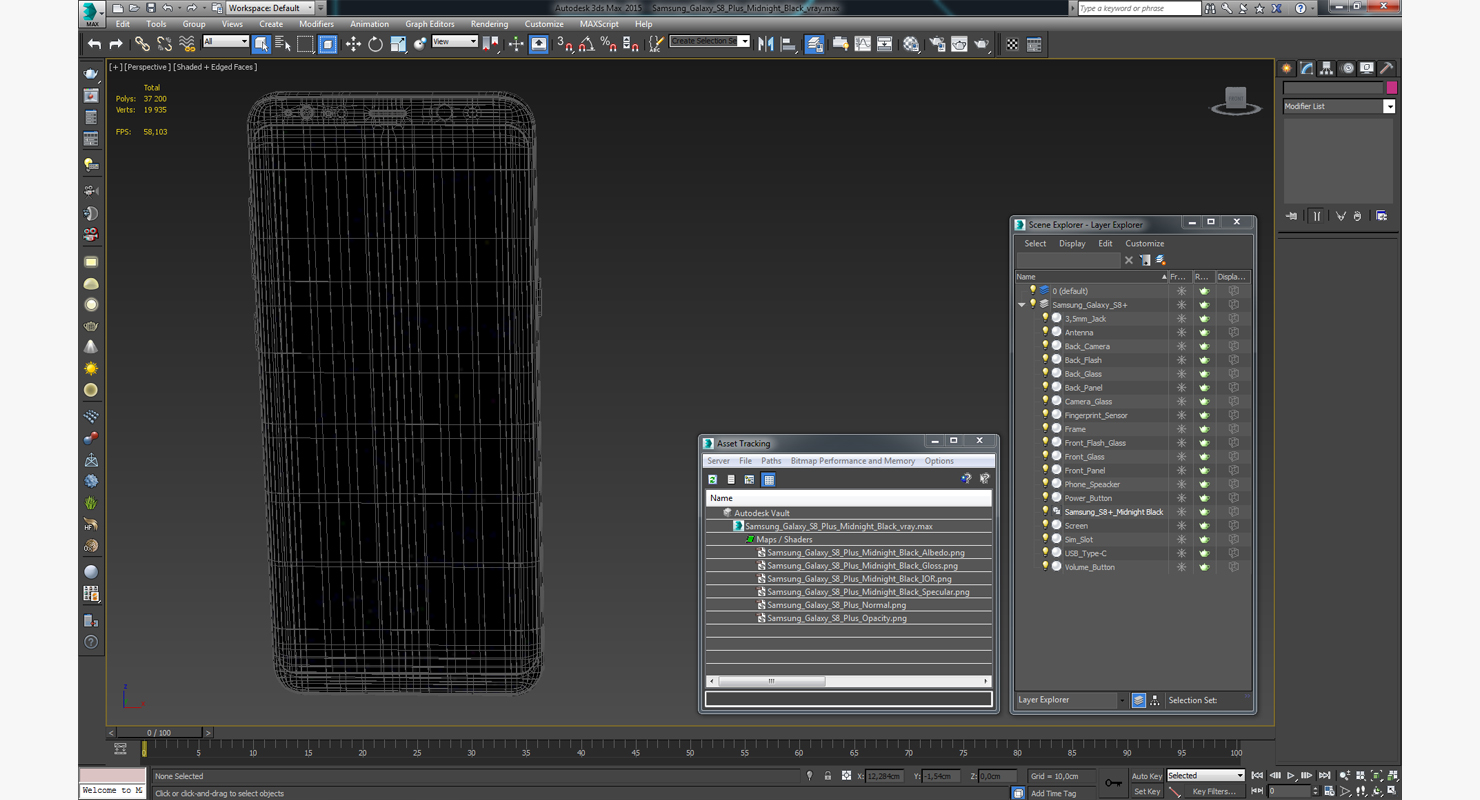
Task: Click the Key Filters button
Action: pos(1213,792)
